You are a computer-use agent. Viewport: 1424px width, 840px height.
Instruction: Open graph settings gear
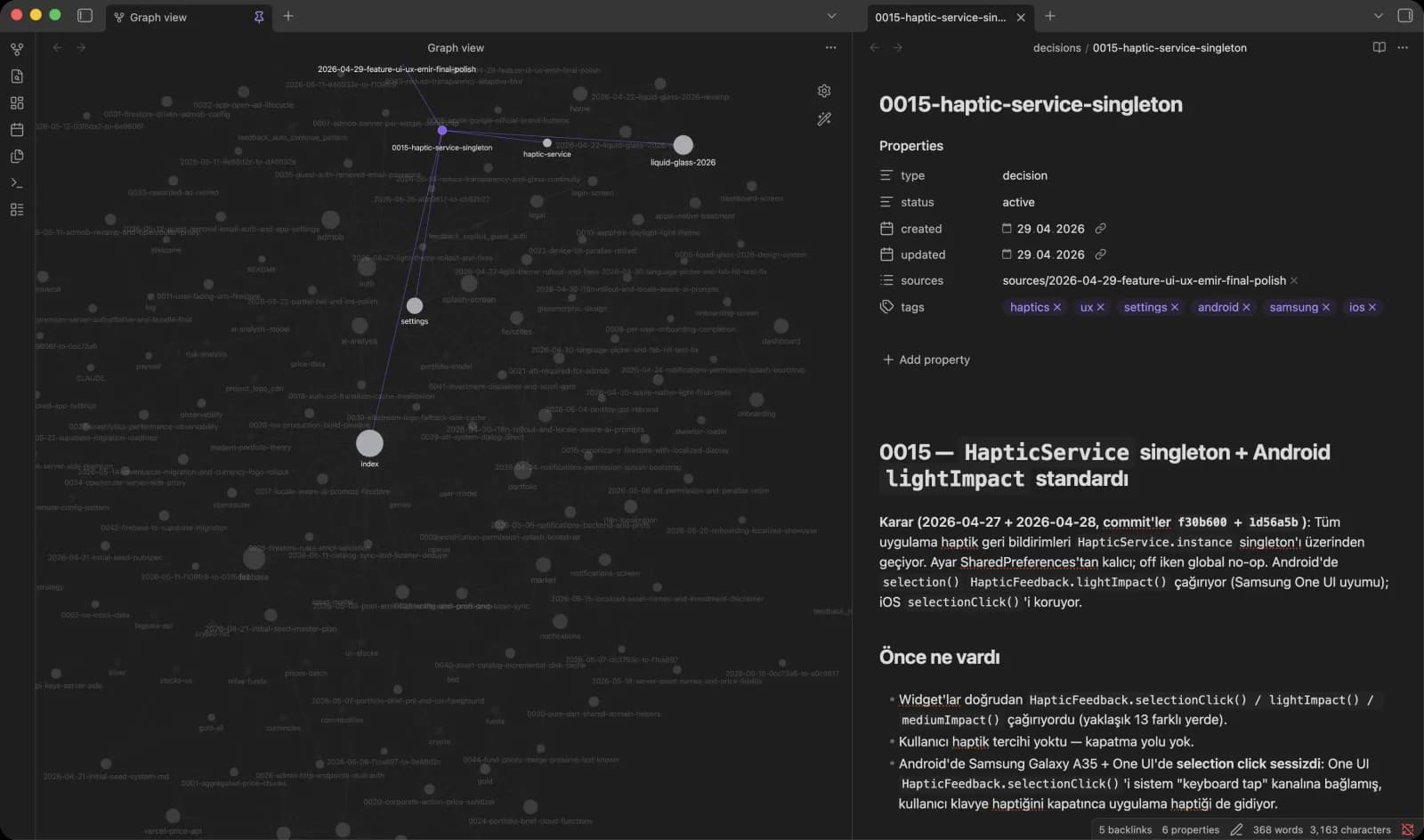click(824, 91)
